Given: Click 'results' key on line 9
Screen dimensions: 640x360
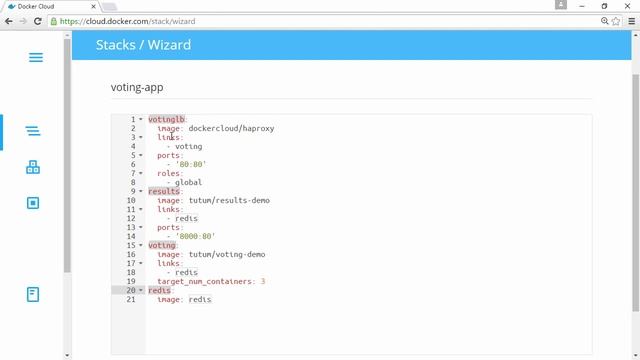Looking at the screenshot, I should (164, 191).
